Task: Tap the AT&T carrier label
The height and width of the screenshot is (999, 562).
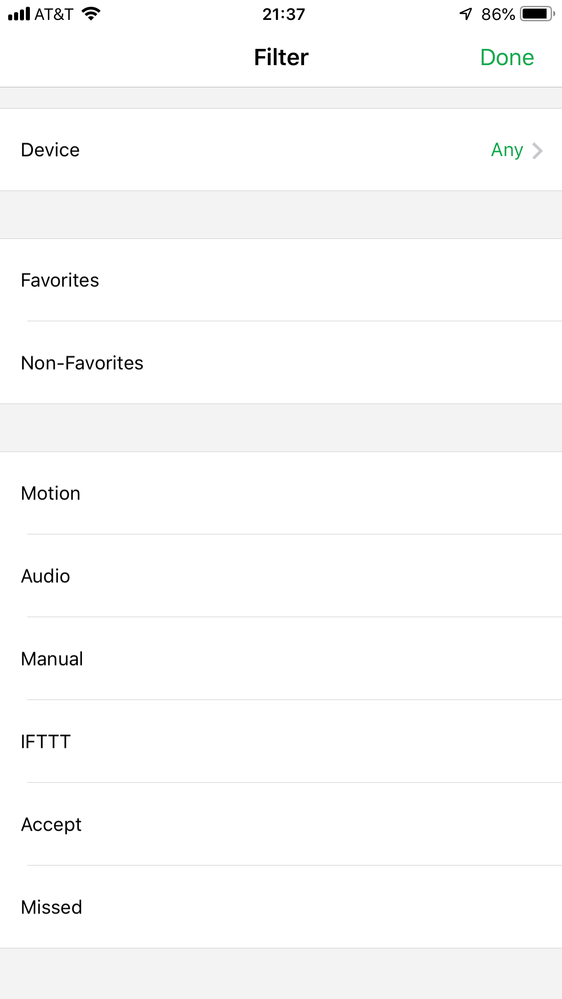Action: pyautogui.click(x=55, y=14)
